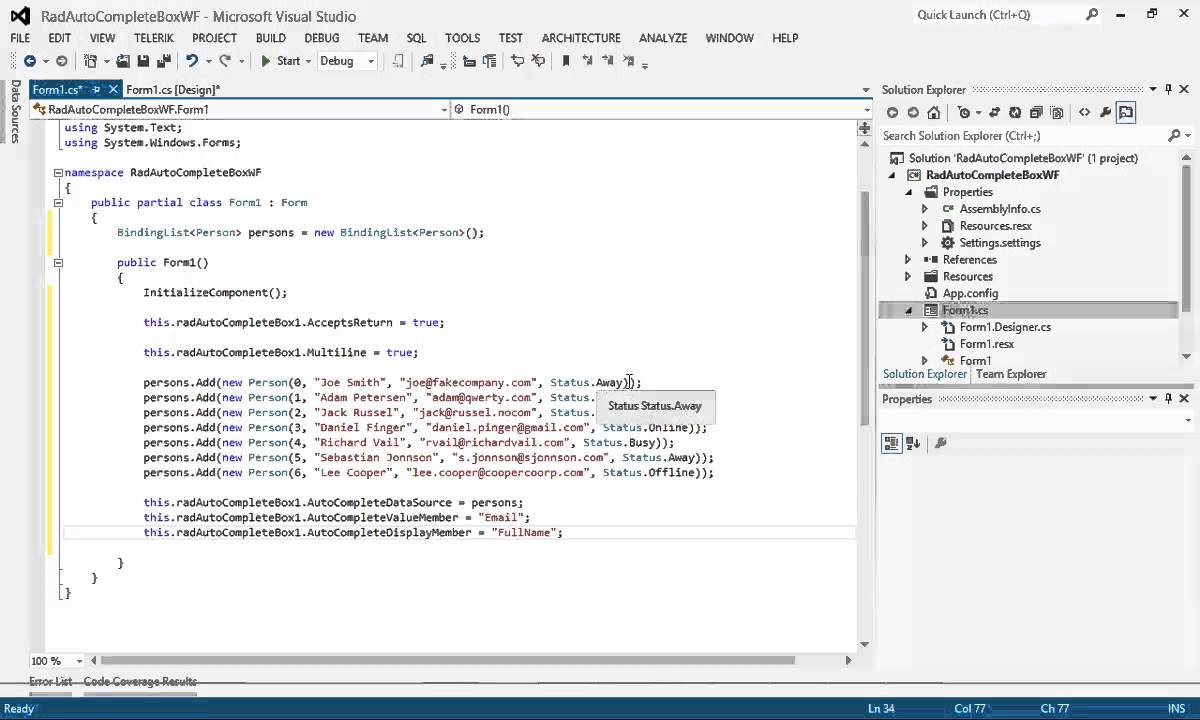Select App.config in Solution Explorer
The height and width of the screenshot is (720, 1200).
pyautogui.click(x=970, y=293)
